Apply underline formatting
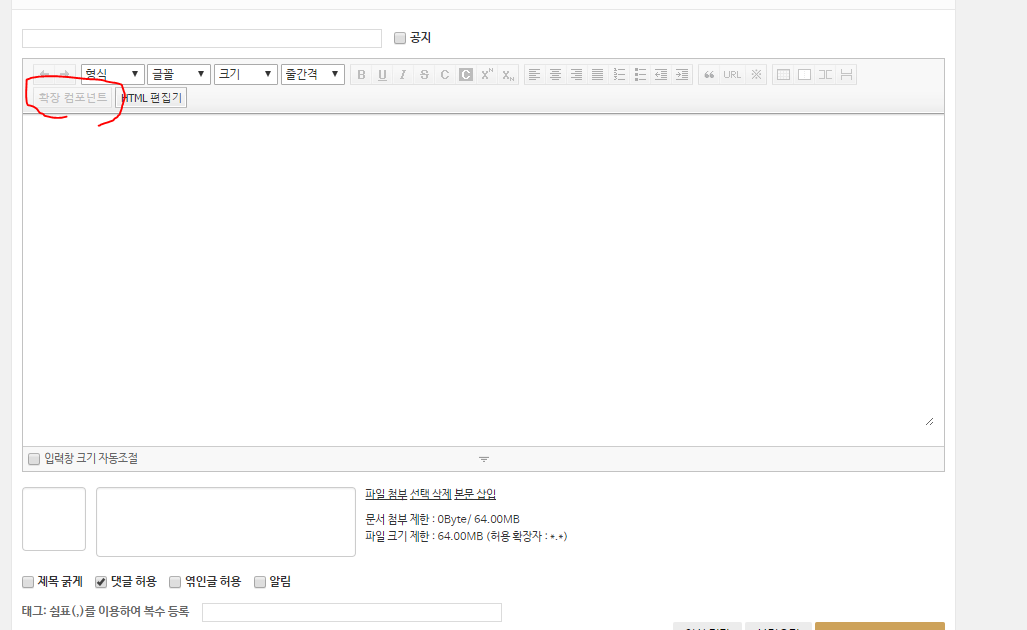Viewport: 1027px width, 630px height. [x=381, y=73]
